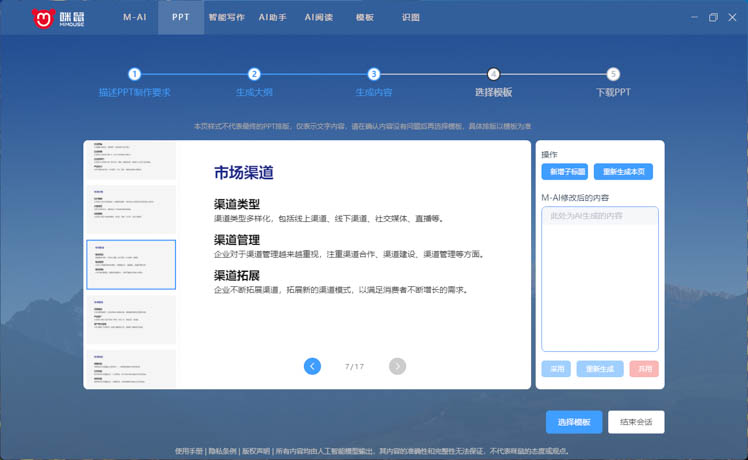Click the 采用 button
The height and width of the screenshot is (460, 748).
tap(556, 369)
